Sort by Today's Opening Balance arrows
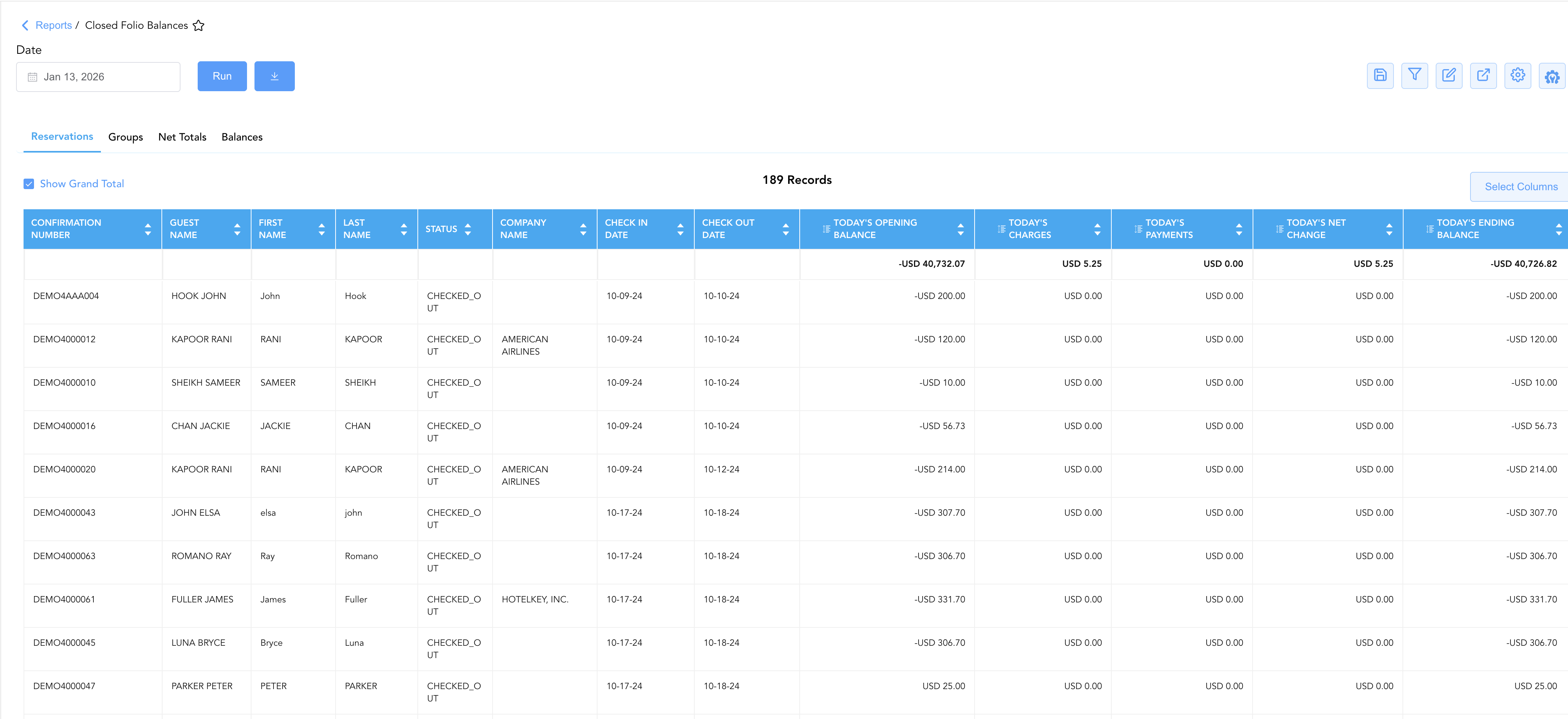 click(x=960, y=229)
